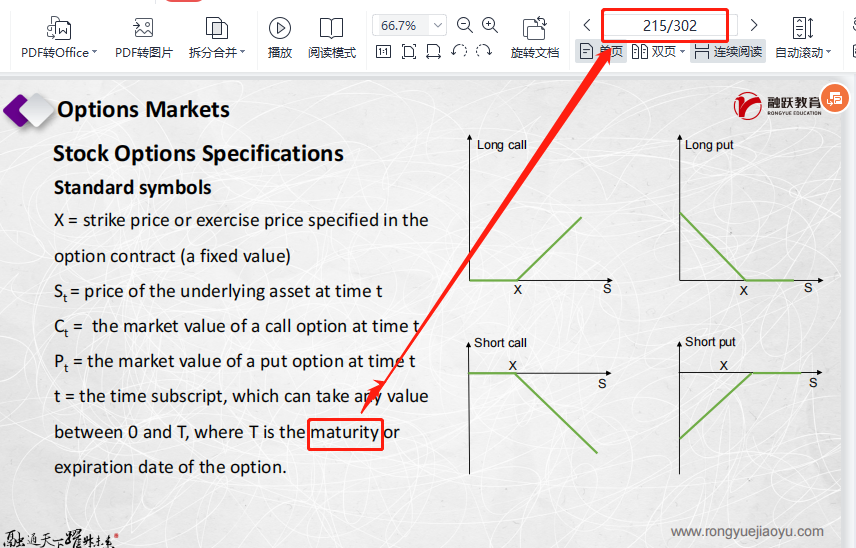This screenshot has height=548, width=856.
Task: Toggle 连续阅读 continuous reading
Action: click(x=728, y=51)
